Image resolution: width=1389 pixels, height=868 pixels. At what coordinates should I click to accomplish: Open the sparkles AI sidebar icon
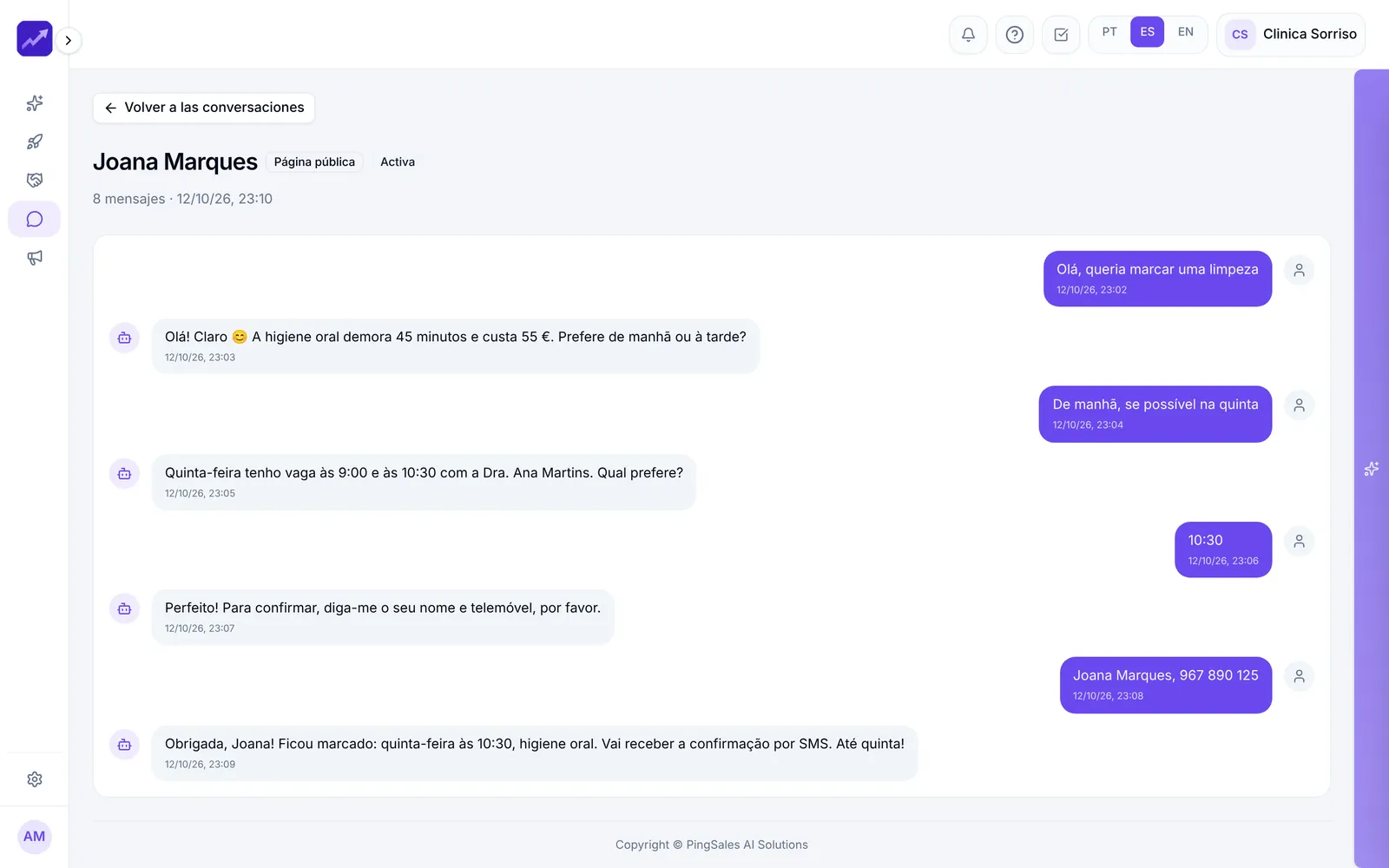[x=35, y=103]
